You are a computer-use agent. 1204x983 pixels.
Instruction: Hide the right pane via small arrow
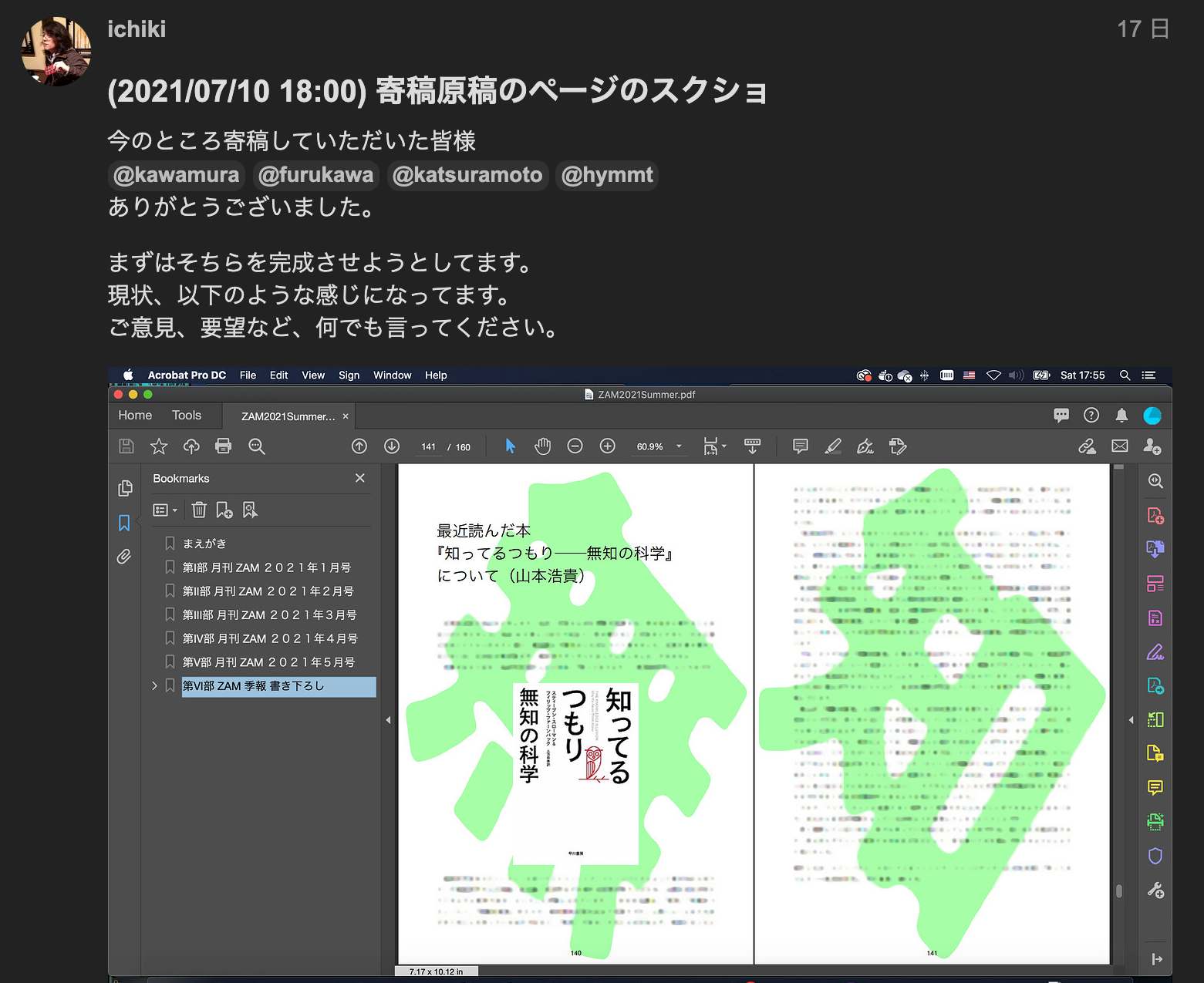(1131, 720)
